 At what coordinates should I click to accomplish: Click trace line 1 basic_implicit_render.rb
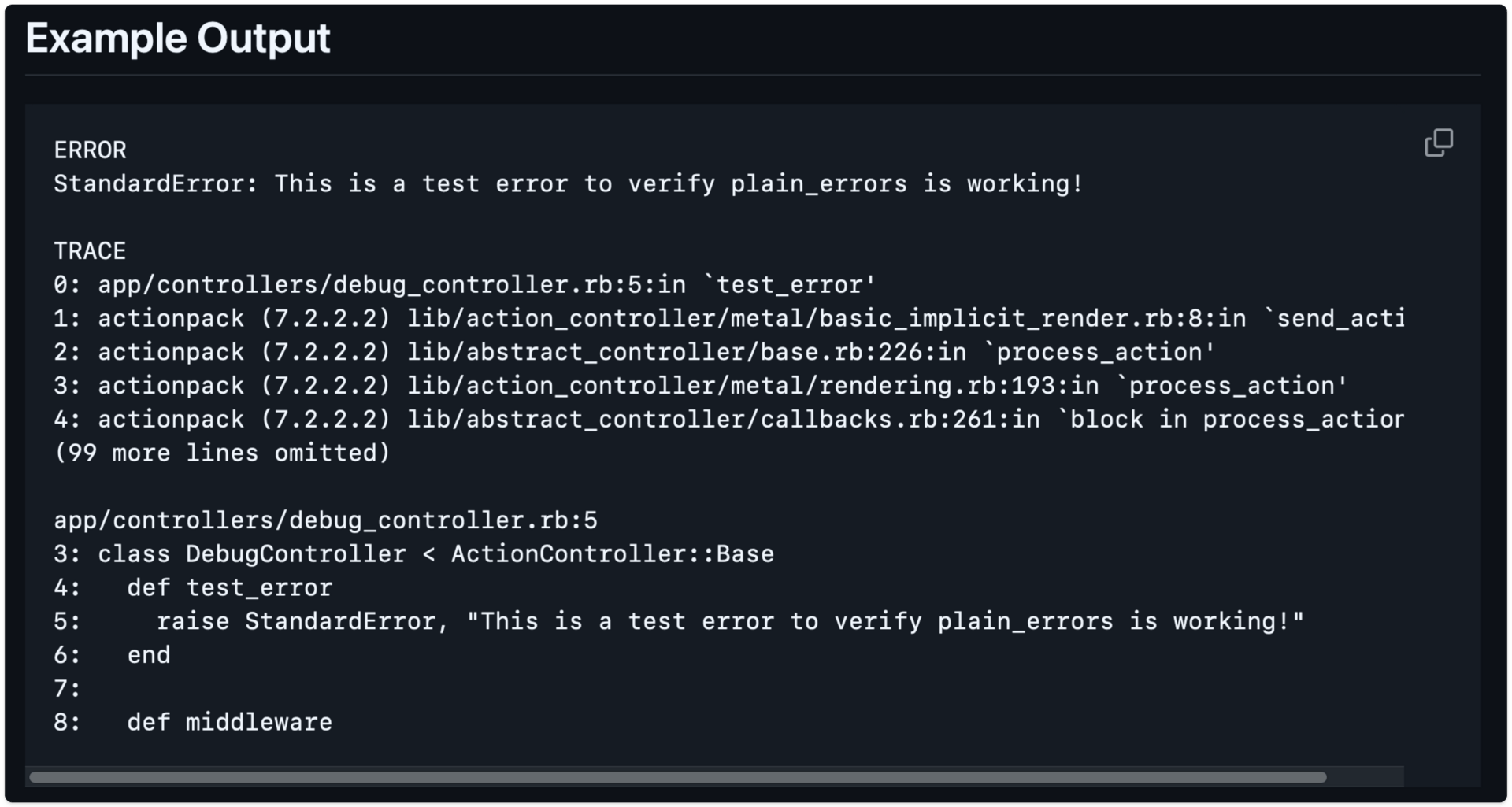(x=729, y=319)
